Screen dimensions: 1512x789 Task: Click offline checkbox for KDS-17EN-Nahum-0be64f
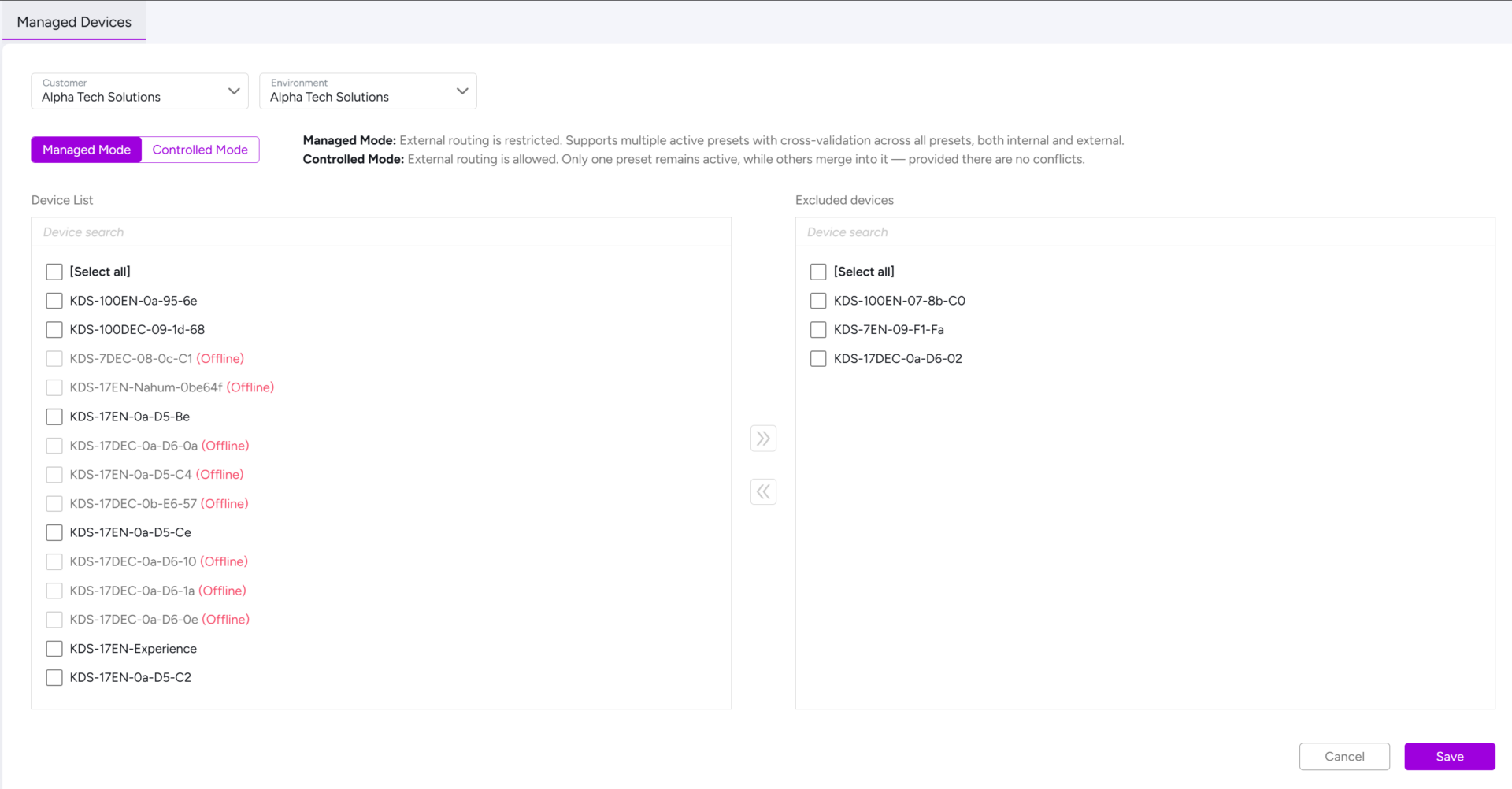(x=54, y=387)
